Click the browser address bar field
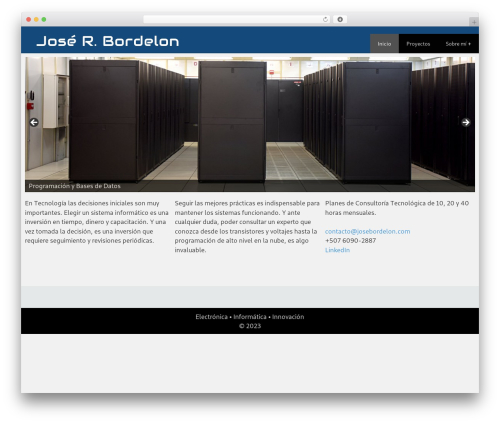 [x=237, y=20]
